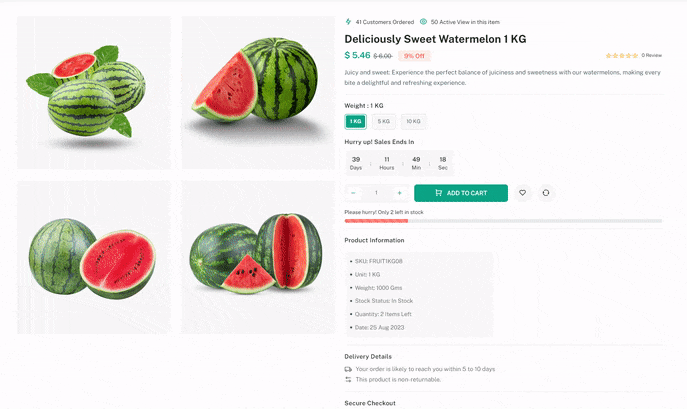Open the bottom-left halved watermelon image
Viewport: 687px width, 409px height.
point(94,257)
